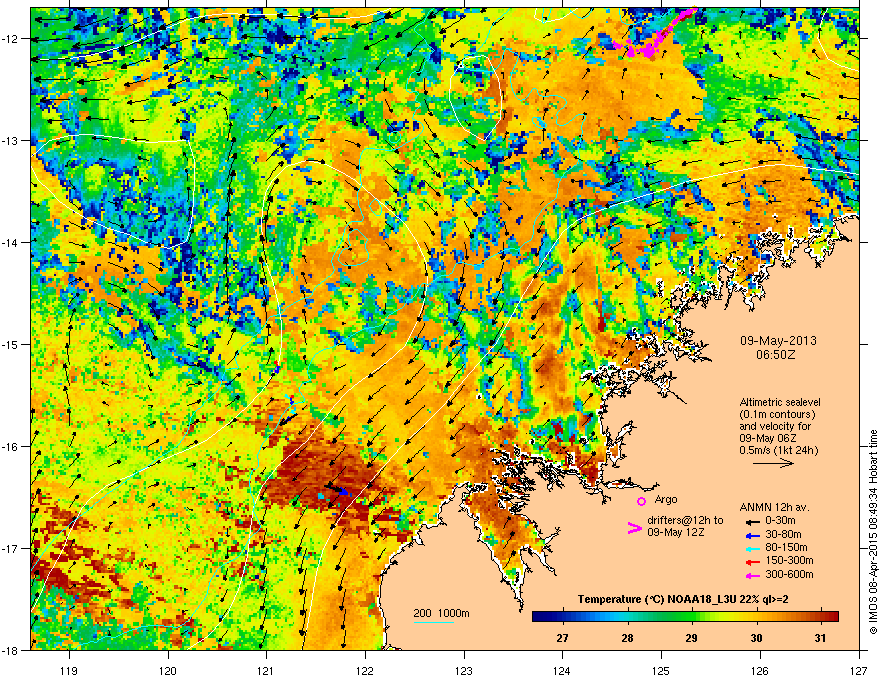Click the latitude axis label -16
Viewport: 880px width, 680px height.
tap(10, 447)
